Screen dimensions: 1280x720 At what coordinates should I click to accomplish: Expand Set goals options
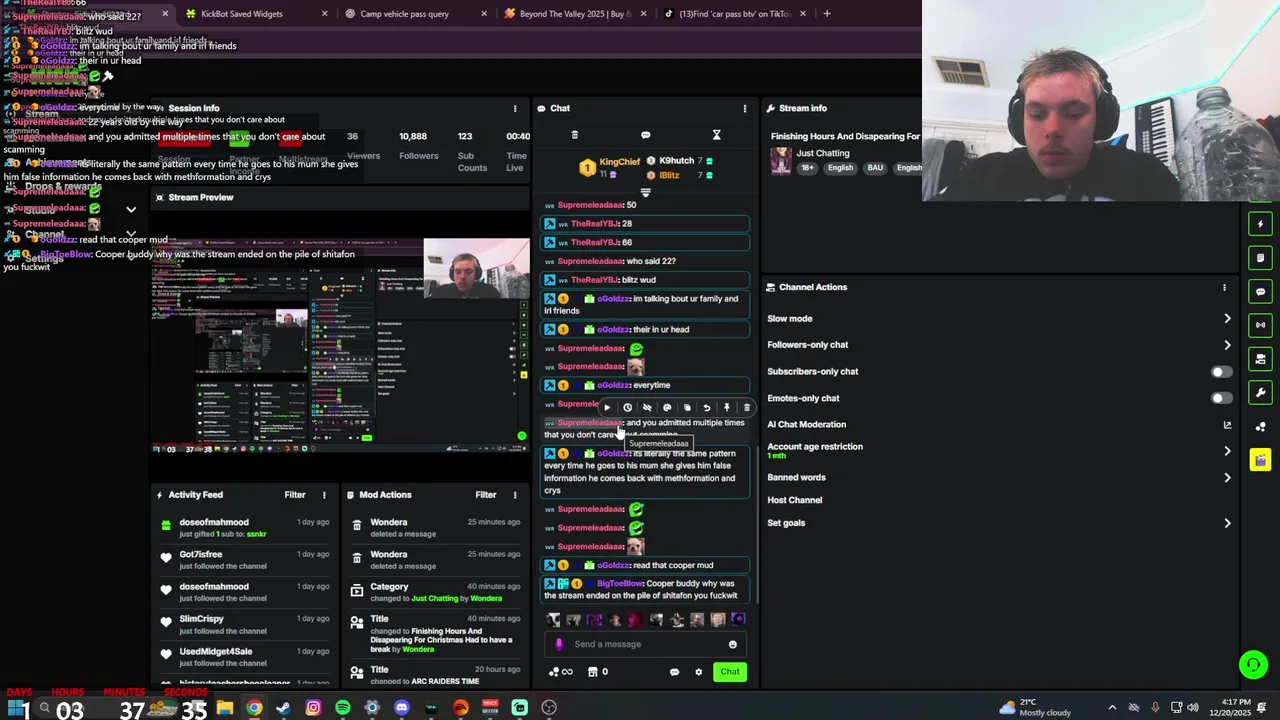(x=1227, y=523)
